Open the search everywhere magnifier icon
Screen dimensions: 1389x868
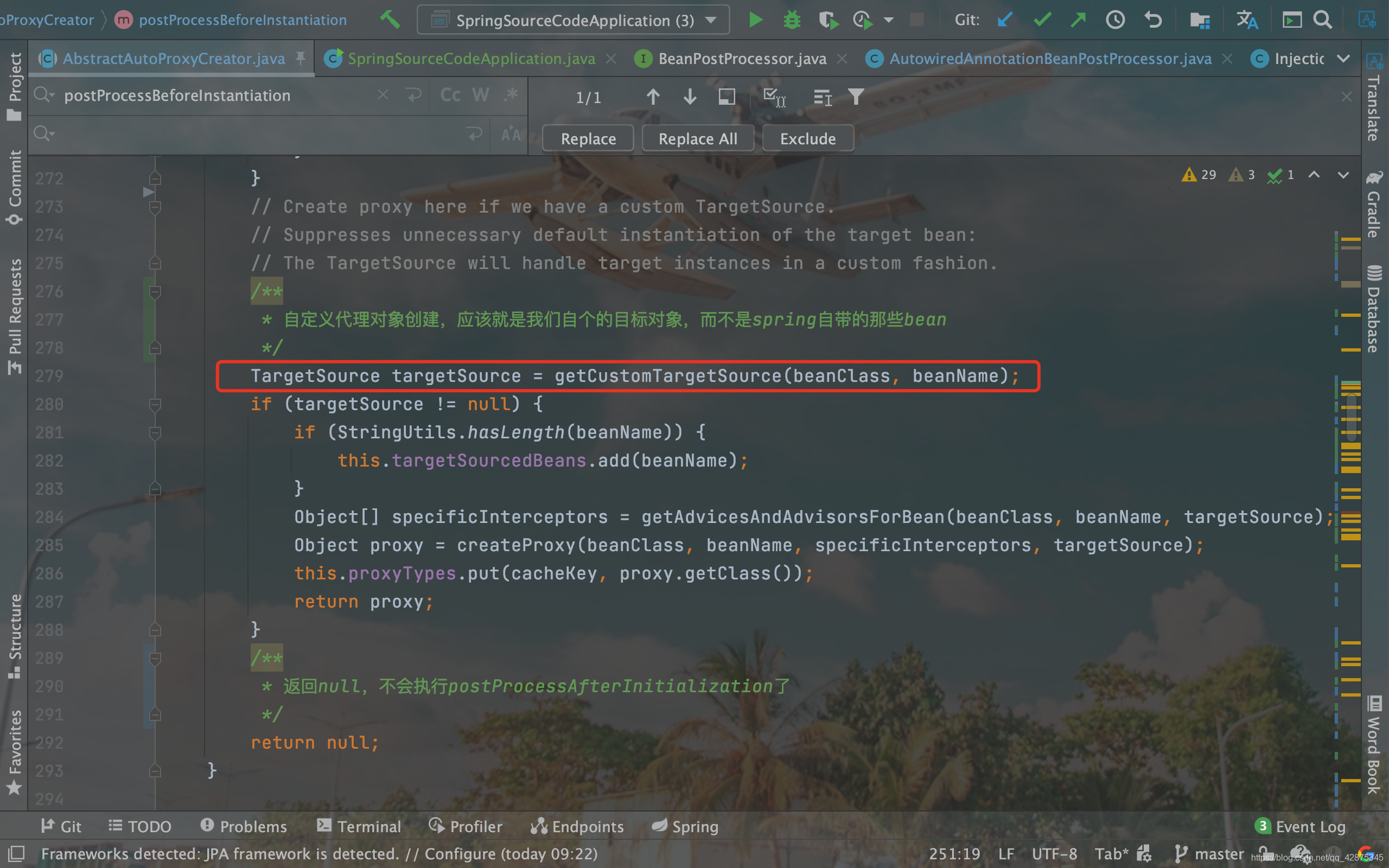[1322, 20]
